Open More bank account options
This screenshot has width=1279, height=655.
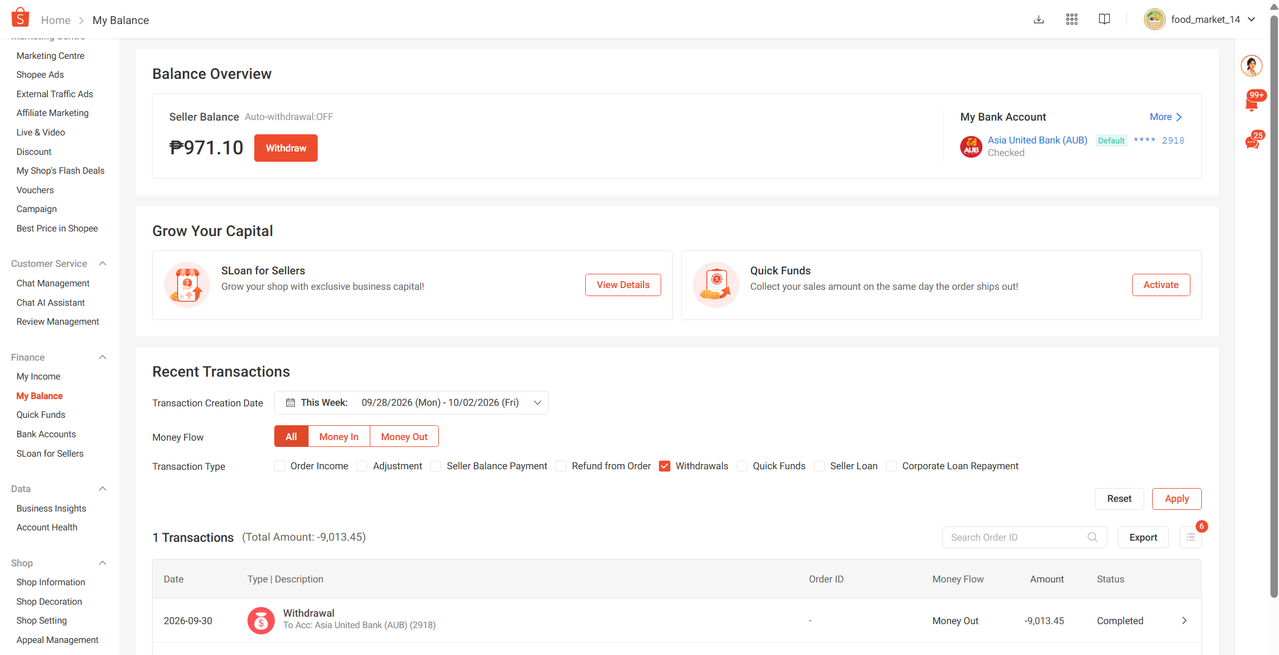pyautogui.click(x=1166, y=117)
